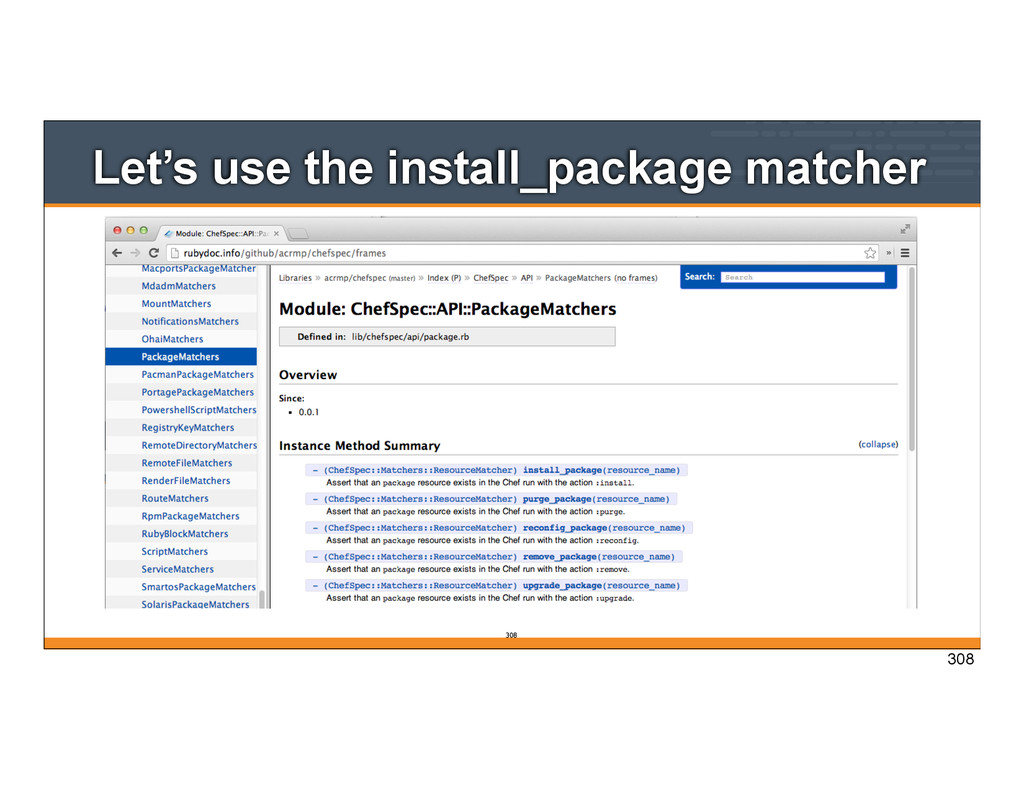1024x791 pixels.
Task: Click ResourceMatcher return type for install_package
Action: pyautogui.click(x=420, y=470)
